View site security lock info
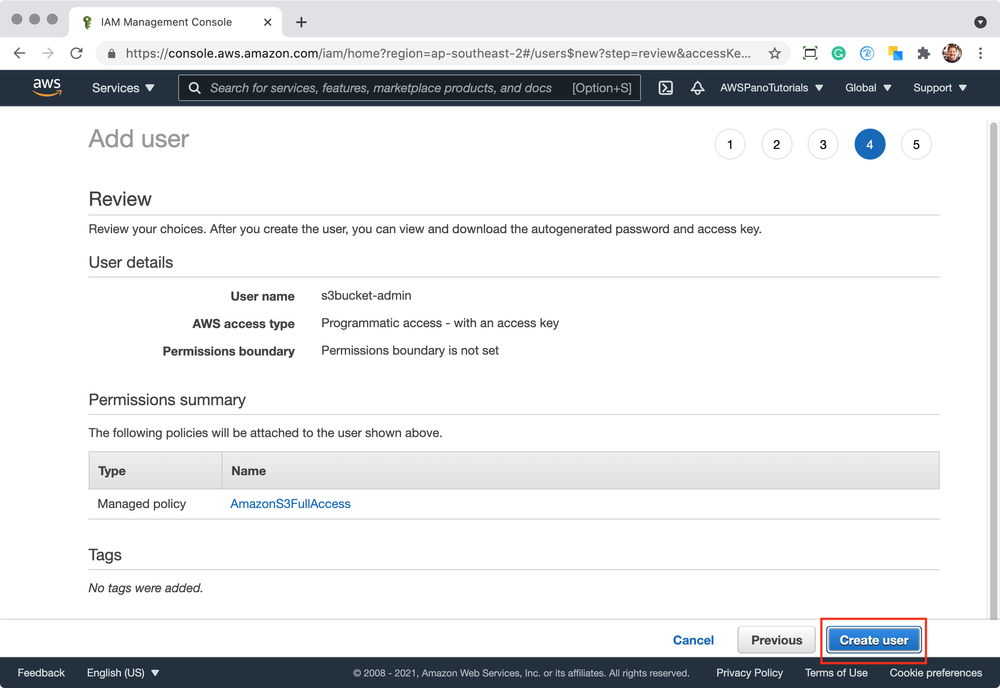The height and width of the screenshot is (688, 1000). pos(111,54)
